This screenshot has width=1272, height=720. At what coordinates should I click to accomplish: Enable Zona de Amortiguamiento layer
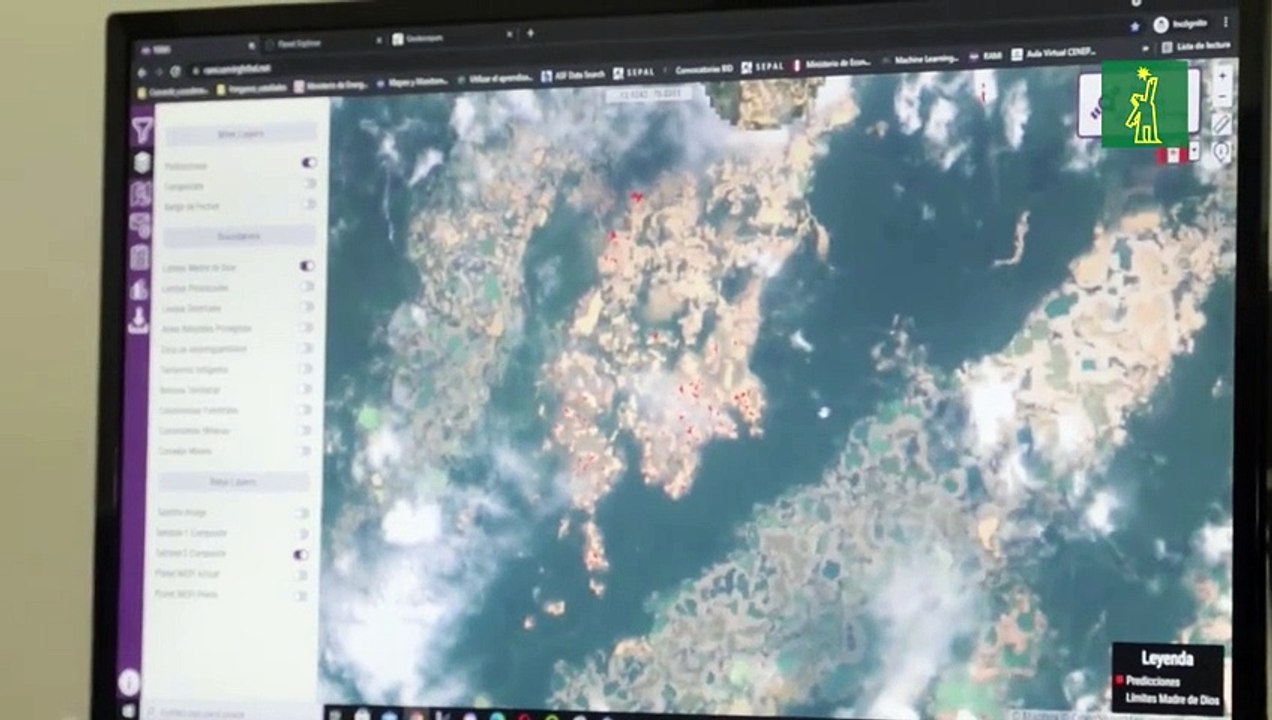pyautogui.click(x=306, y=348)
